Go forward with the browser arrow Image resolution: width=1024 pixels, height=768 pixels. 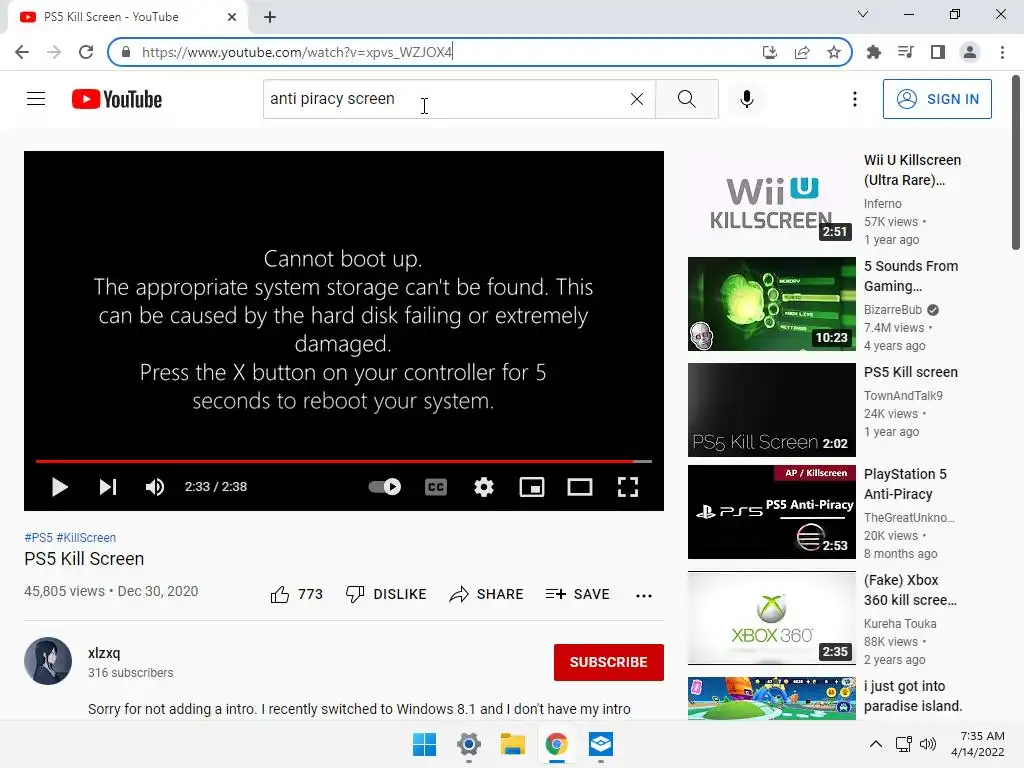click(x=54, y=52)
